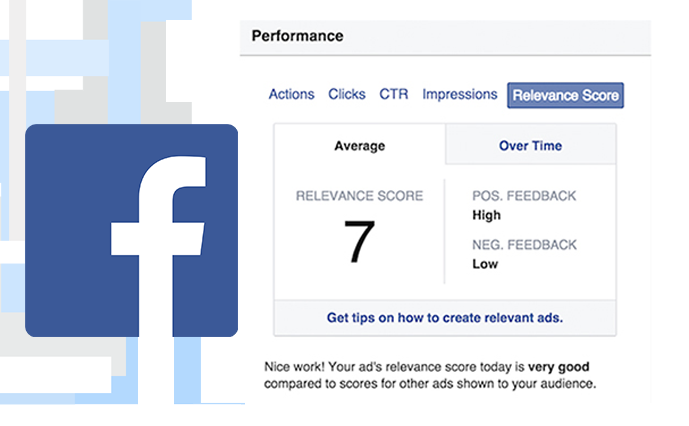Click the RELEVANCE SCORE label

click(359, 196)
